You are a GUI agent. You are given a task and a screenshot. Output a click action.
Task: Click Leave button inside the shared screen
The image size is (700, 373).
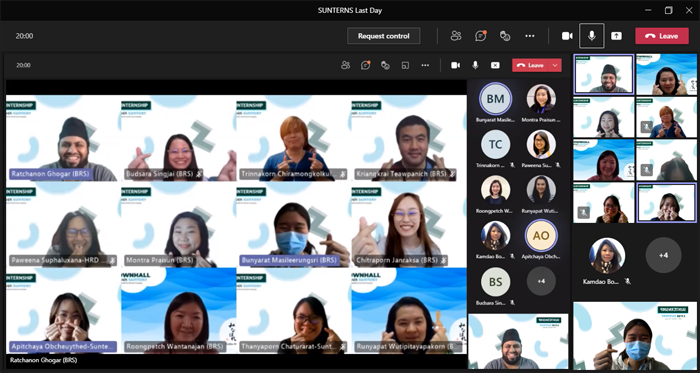pyautogui.click(x=530, y=65)
